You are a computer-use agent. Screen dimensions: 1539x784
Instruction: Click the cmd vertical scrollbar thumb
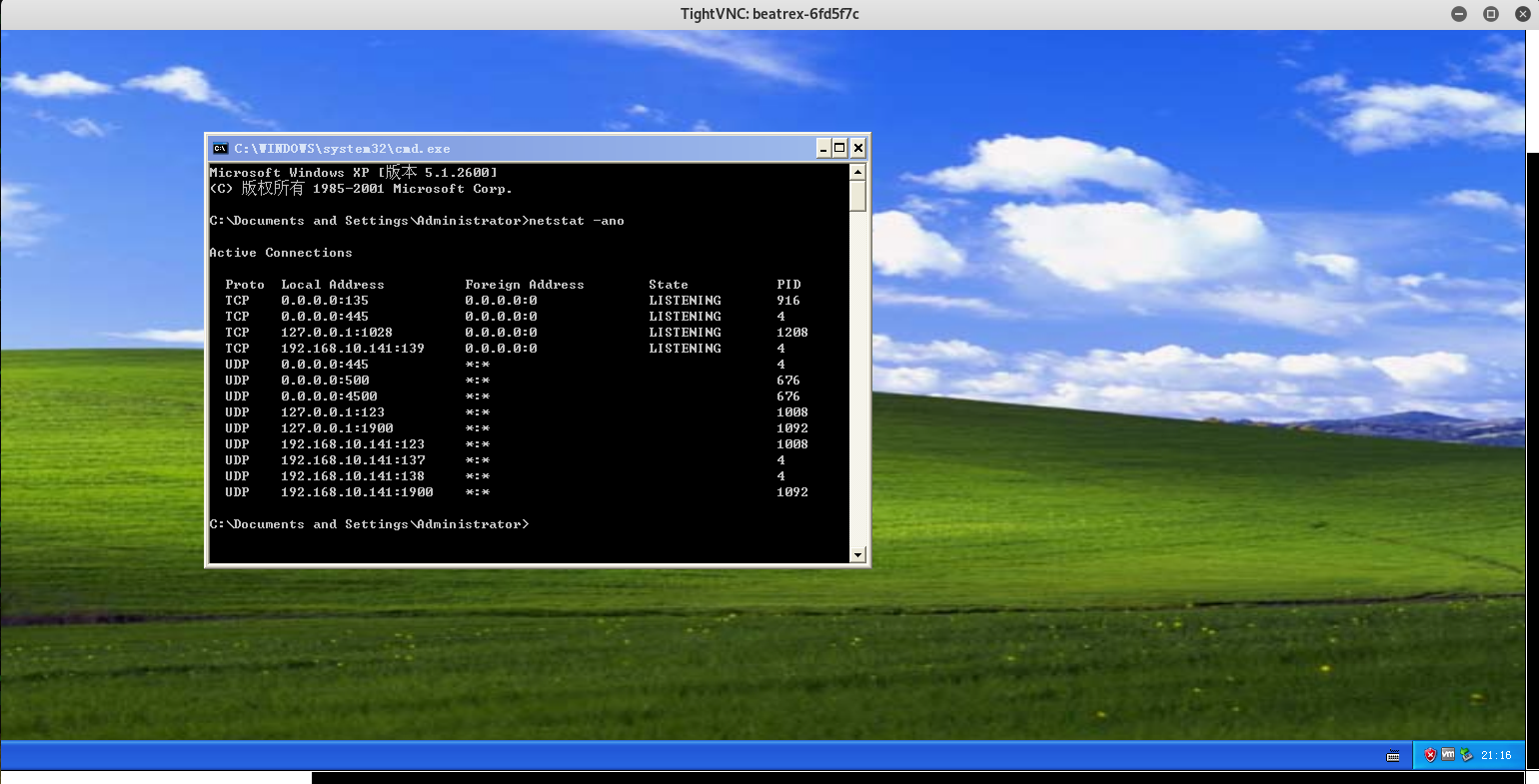pos(857,196)
